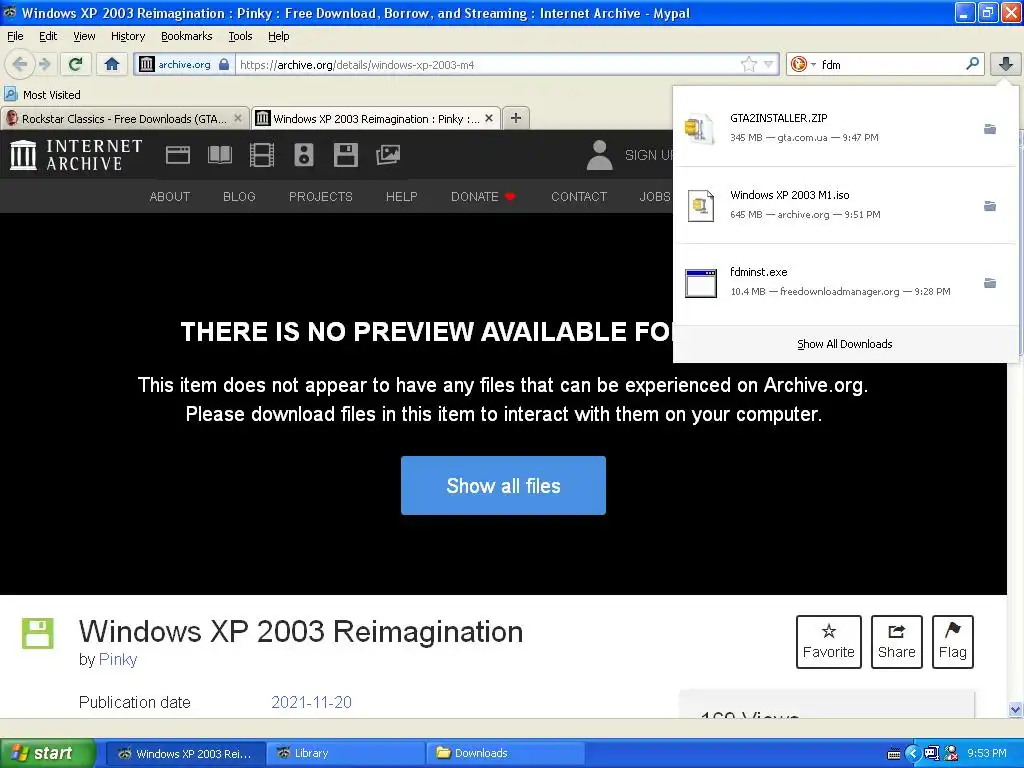Open the Bookmarks menu
Screen dimensions: 1024x768
(186, 36)
